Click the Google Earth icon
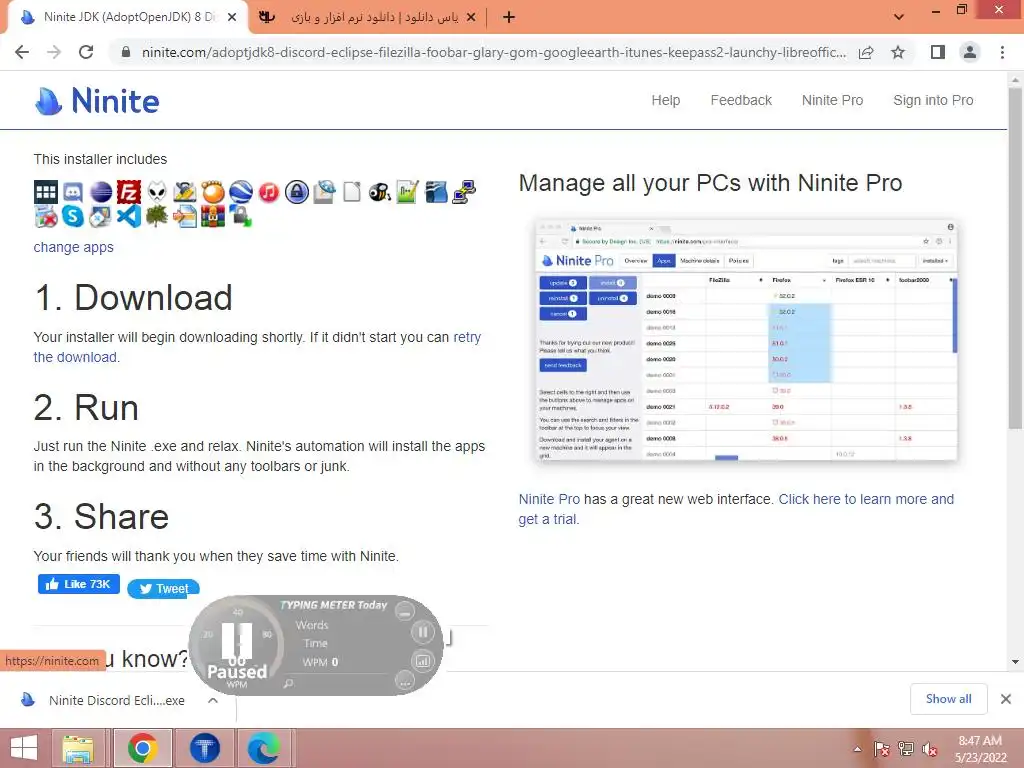This screenshot has height=768, width=1024. pos(240,192)
